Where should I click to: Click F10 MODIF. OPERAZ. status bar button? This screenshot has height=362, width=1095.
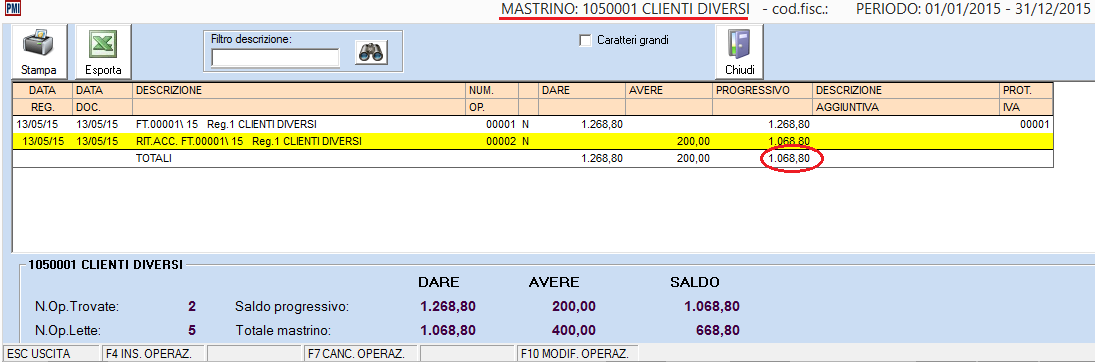pyautogui.click(x=578, y=354)
